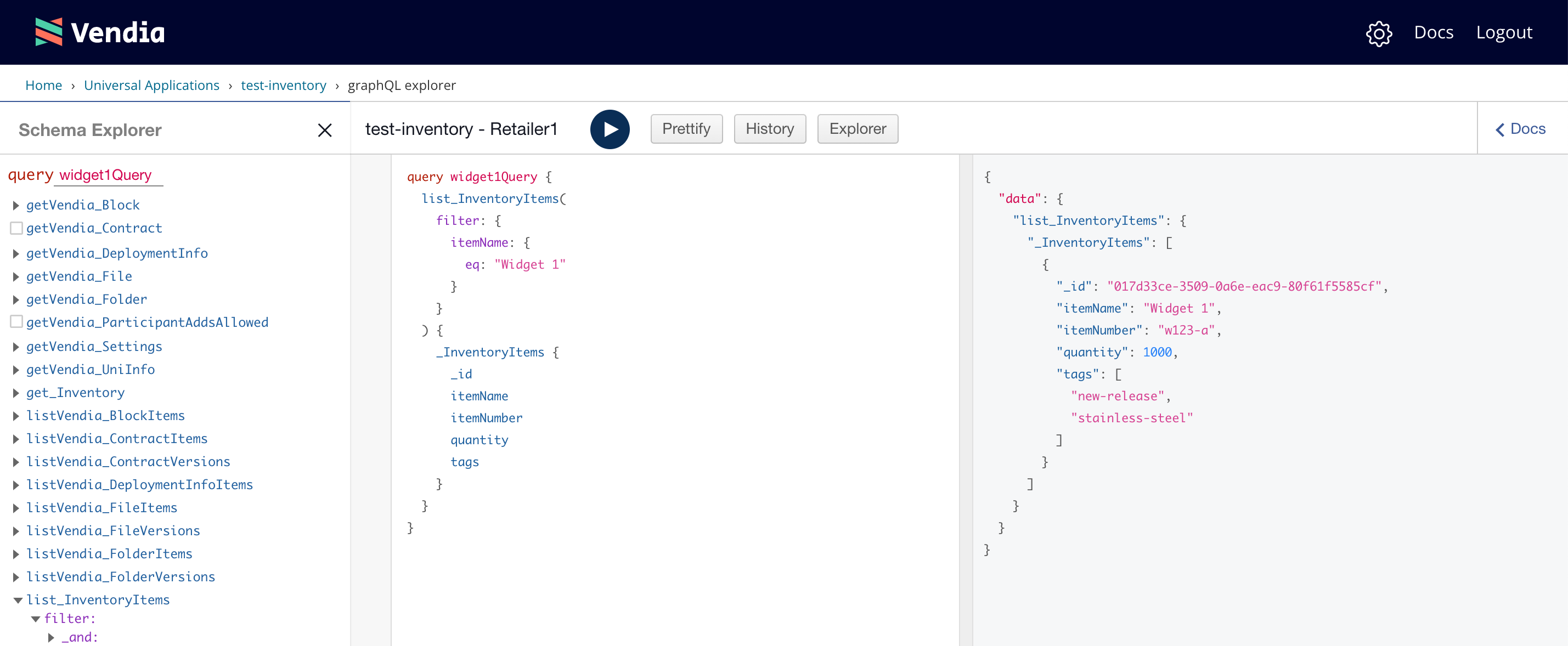
Task: Click list_InventoryItems in query editor
Action: (490, 199)
